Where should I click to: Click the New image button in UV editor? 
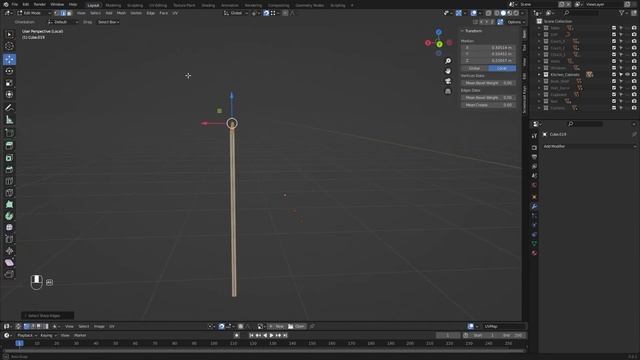point(276,327)
